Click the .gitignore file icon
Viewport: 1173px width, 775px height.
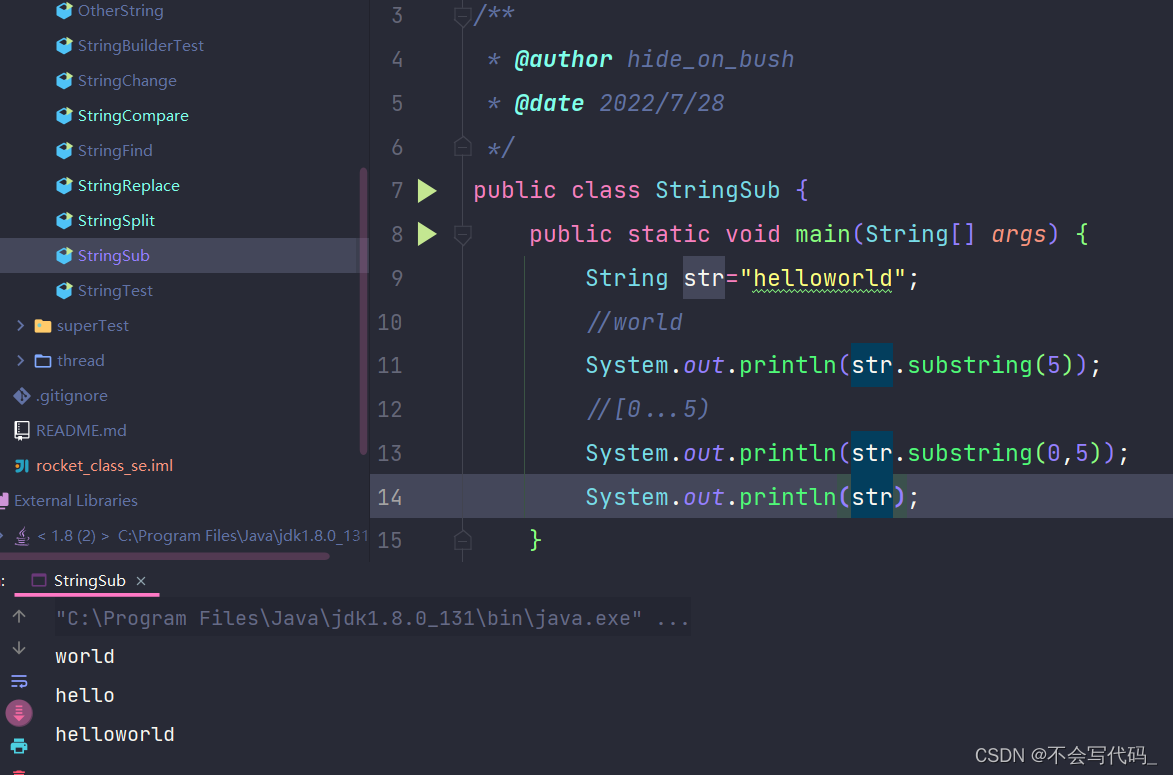(x=22, y=396)
